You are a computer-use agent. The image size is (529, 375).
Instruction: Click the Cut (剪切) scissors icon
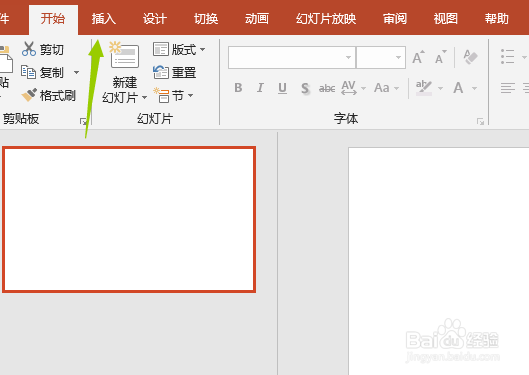pyautogui.click(x=29, y=49)
